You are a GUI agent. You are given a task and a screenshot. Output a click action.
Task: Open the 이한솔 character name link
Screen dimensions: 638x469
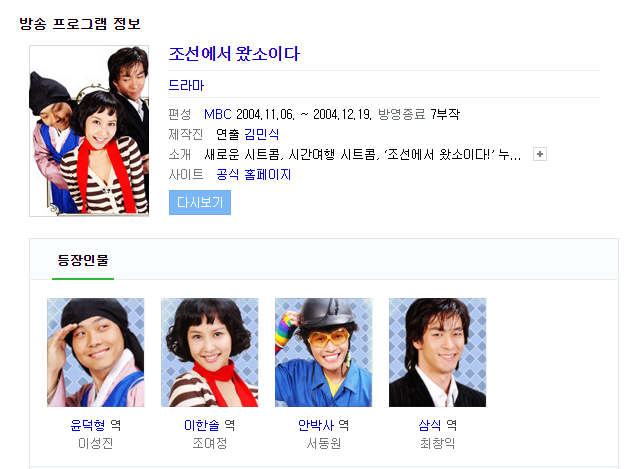coord(201,425)
